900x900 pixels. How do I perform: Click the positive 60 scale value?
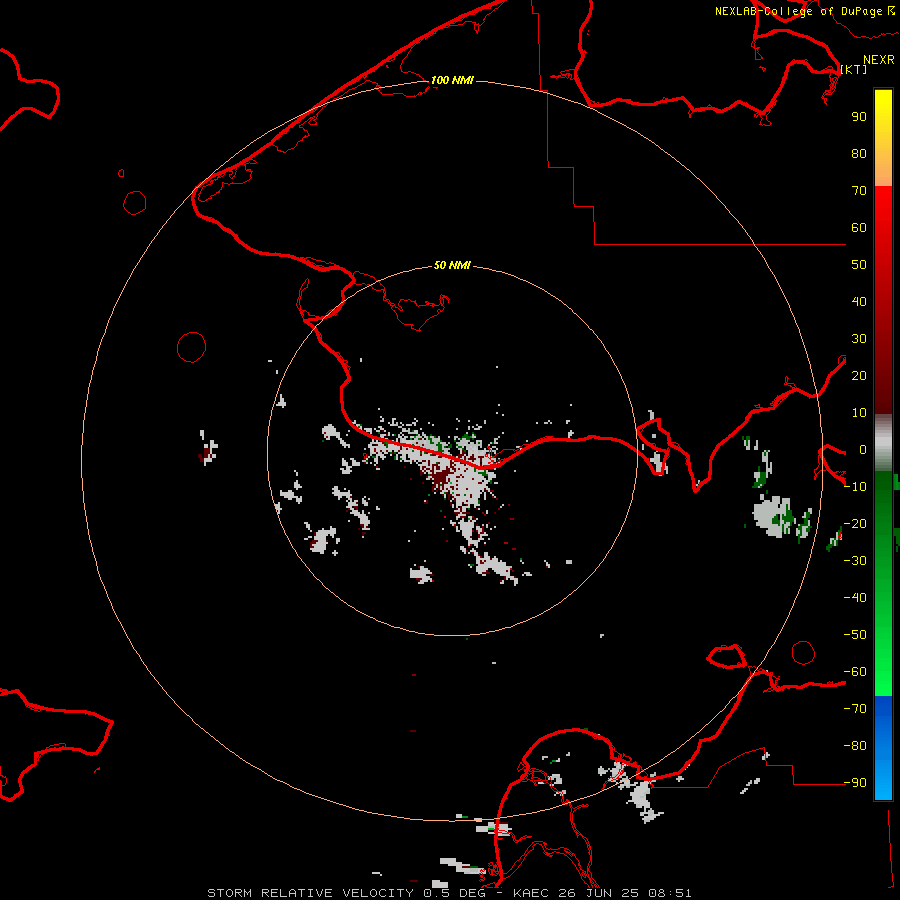tap(859, 227)
